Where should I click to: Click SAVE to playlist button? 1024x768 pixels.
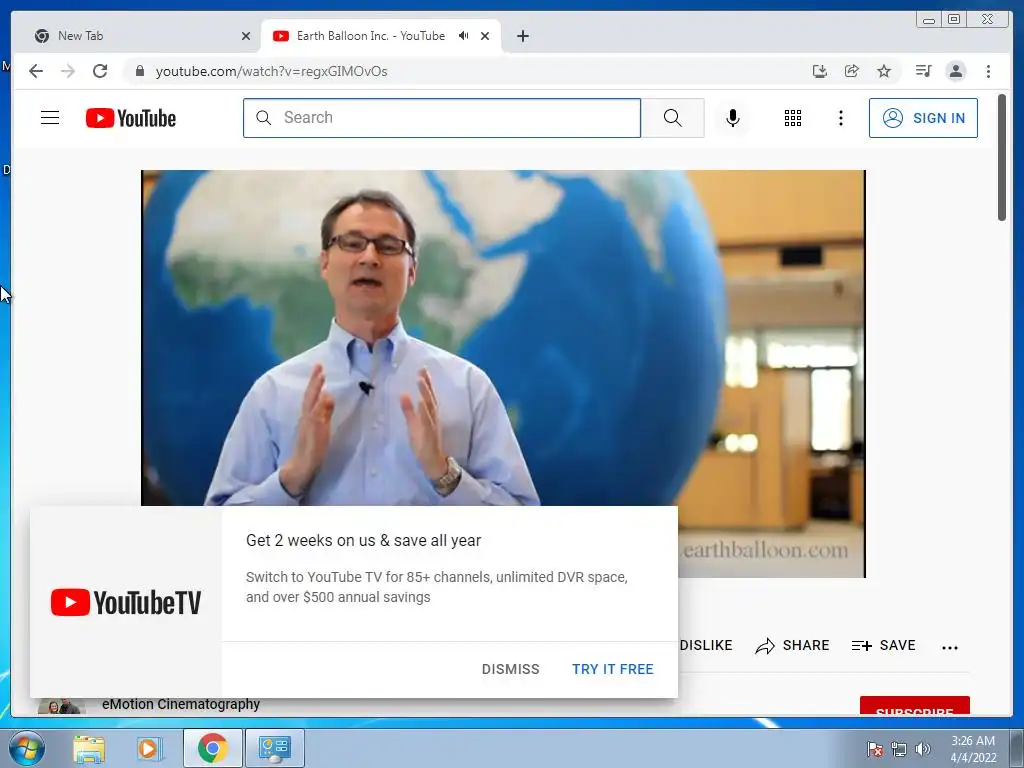884,645
